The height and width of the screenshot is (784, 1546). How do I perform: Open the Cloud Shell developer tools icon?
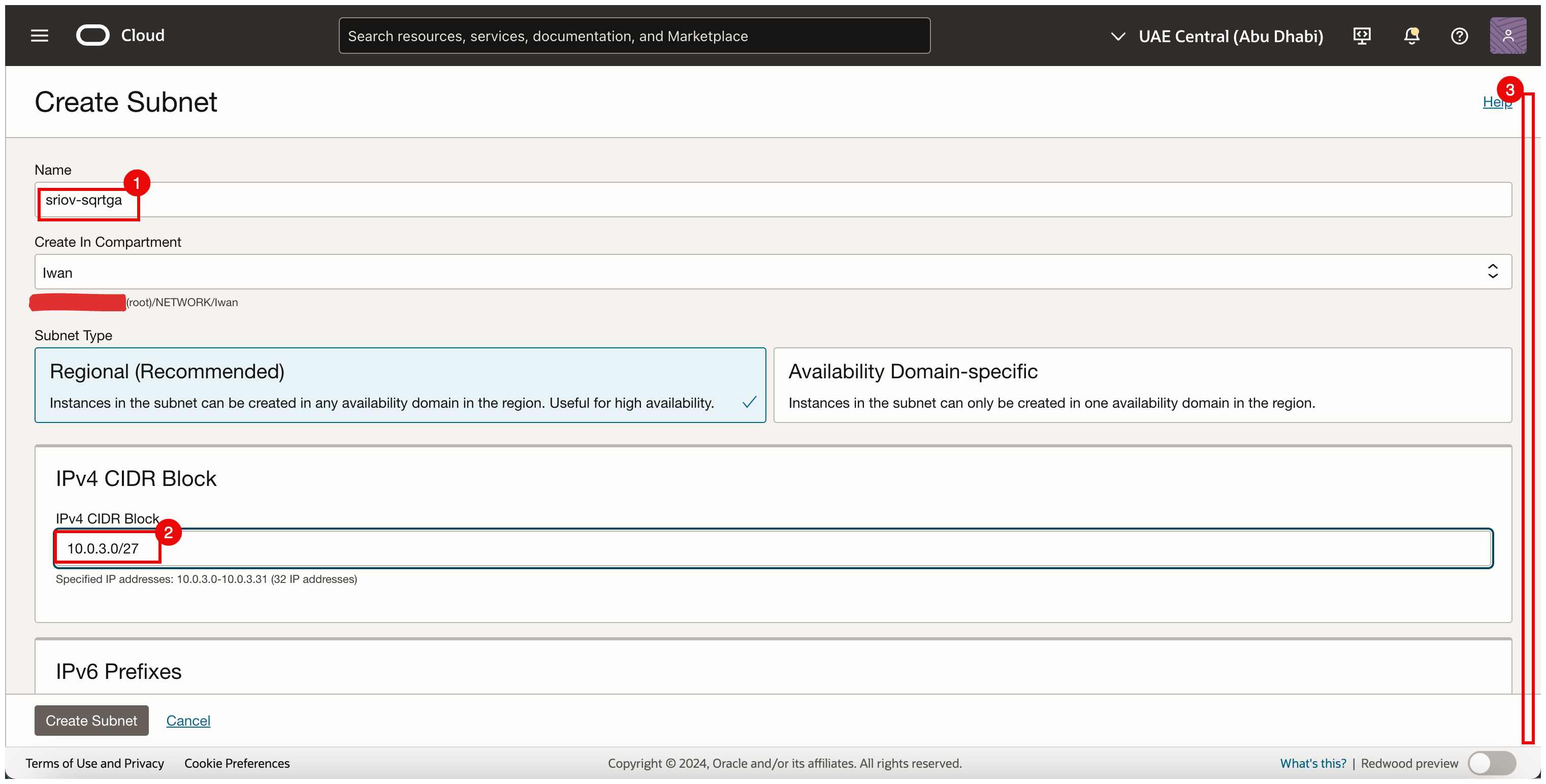click(x=1362, y=36)
